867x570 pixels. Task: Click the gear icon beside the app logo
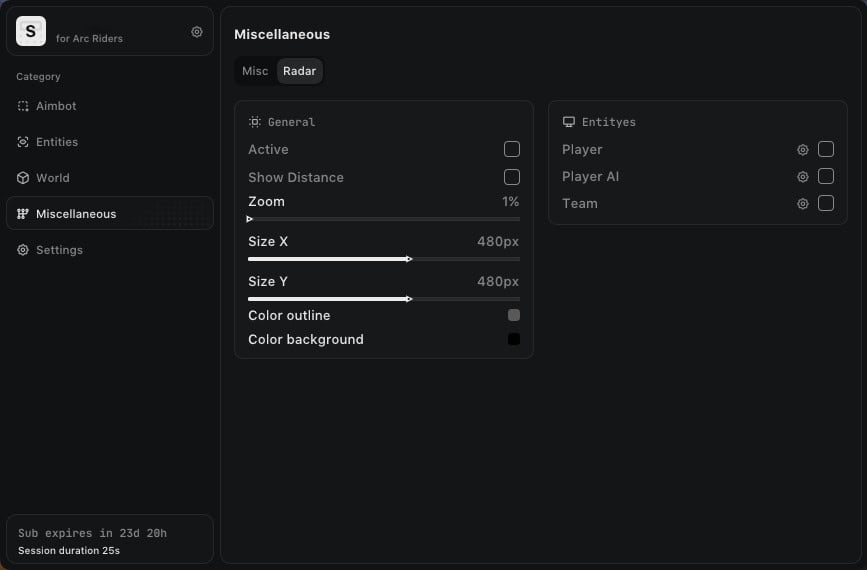[x=197, y=32]
